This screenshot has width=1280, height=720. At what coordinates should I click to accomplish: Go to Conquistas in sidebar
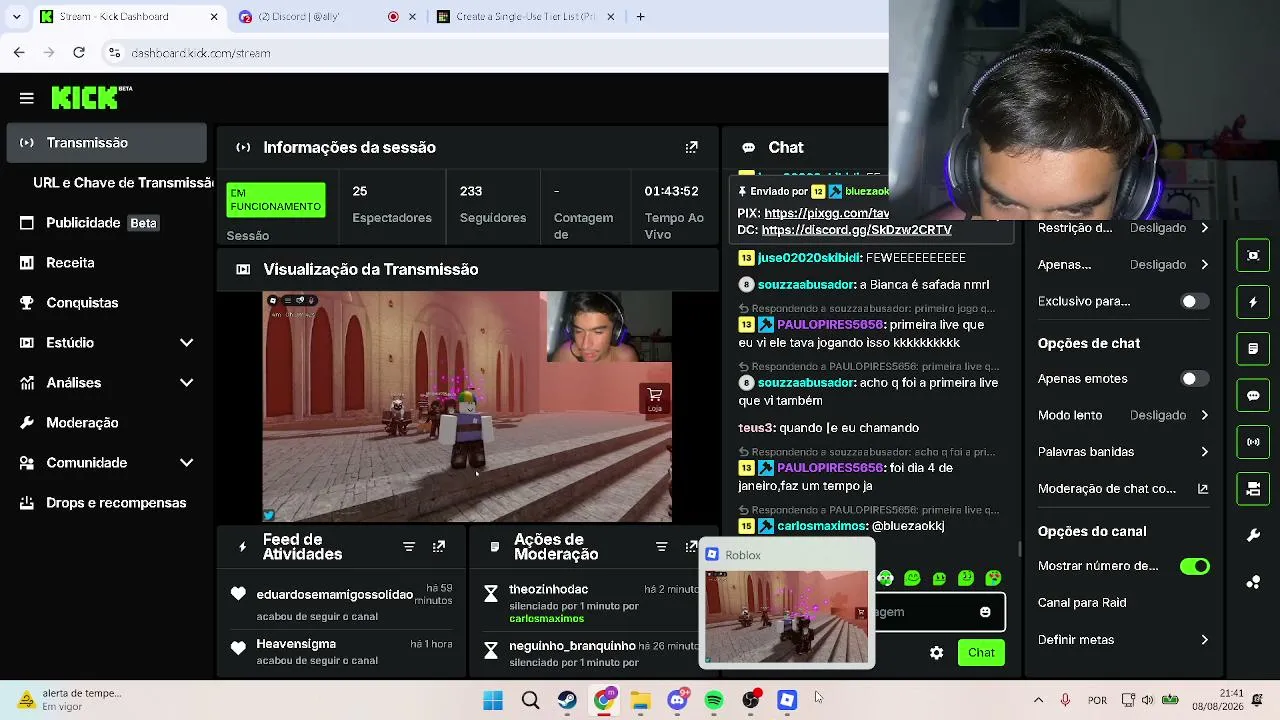tap(107, 303)
